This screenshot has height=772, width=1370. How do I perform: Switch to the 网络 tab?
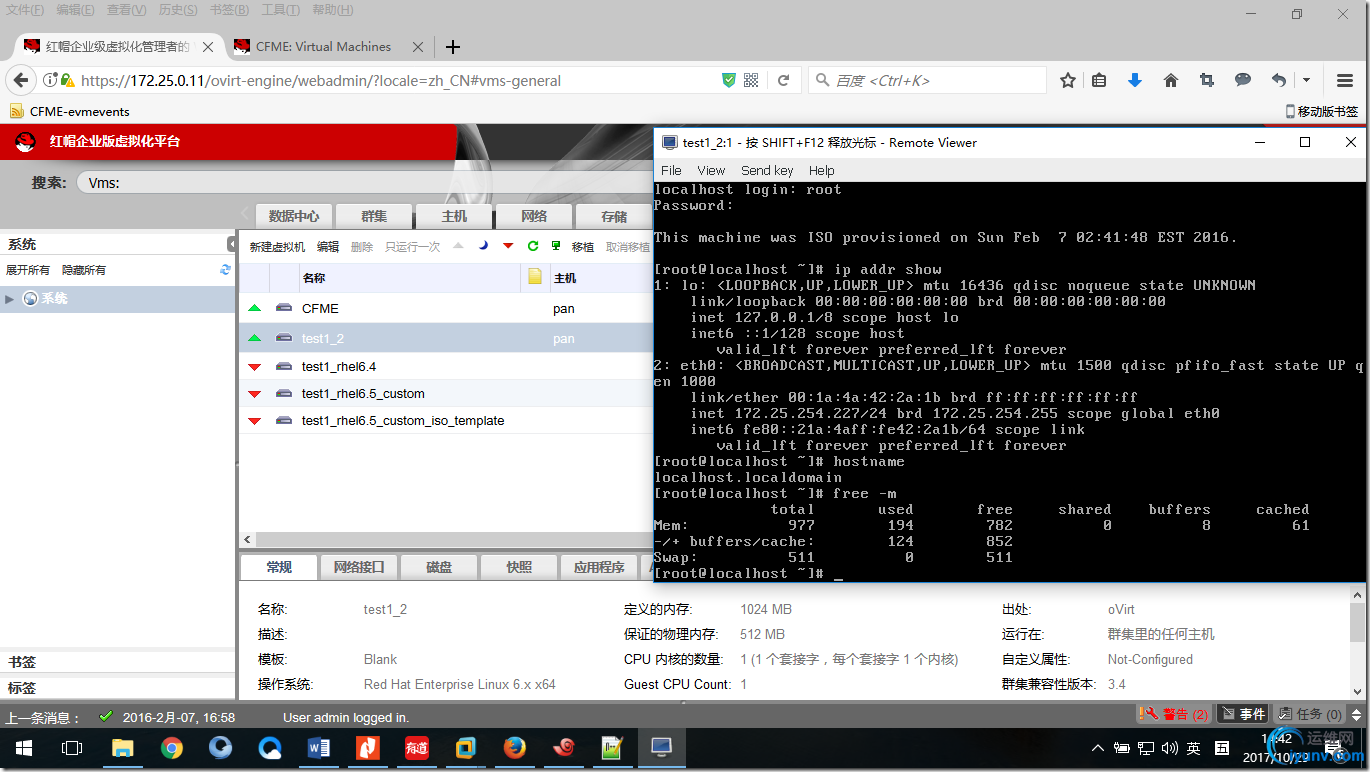coord(534,216)
